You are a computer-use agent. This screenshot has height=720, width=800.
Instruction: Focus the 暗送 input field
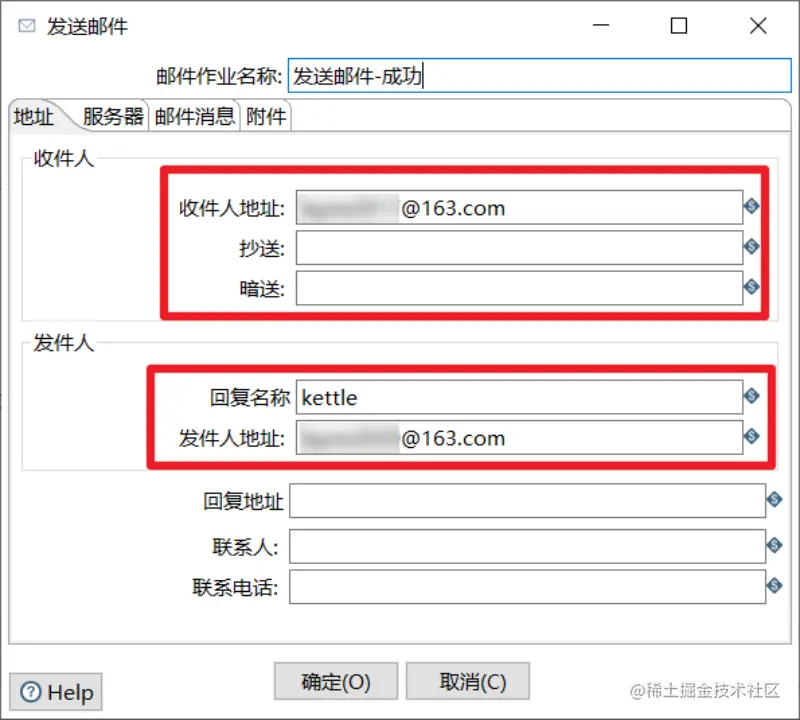(x=519, y=288)
